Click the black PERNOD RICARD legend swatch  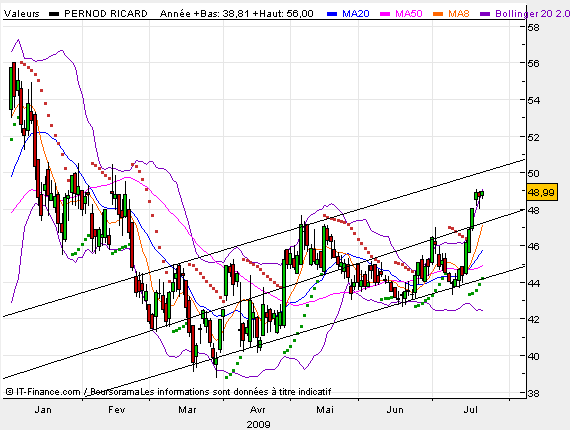54,14
